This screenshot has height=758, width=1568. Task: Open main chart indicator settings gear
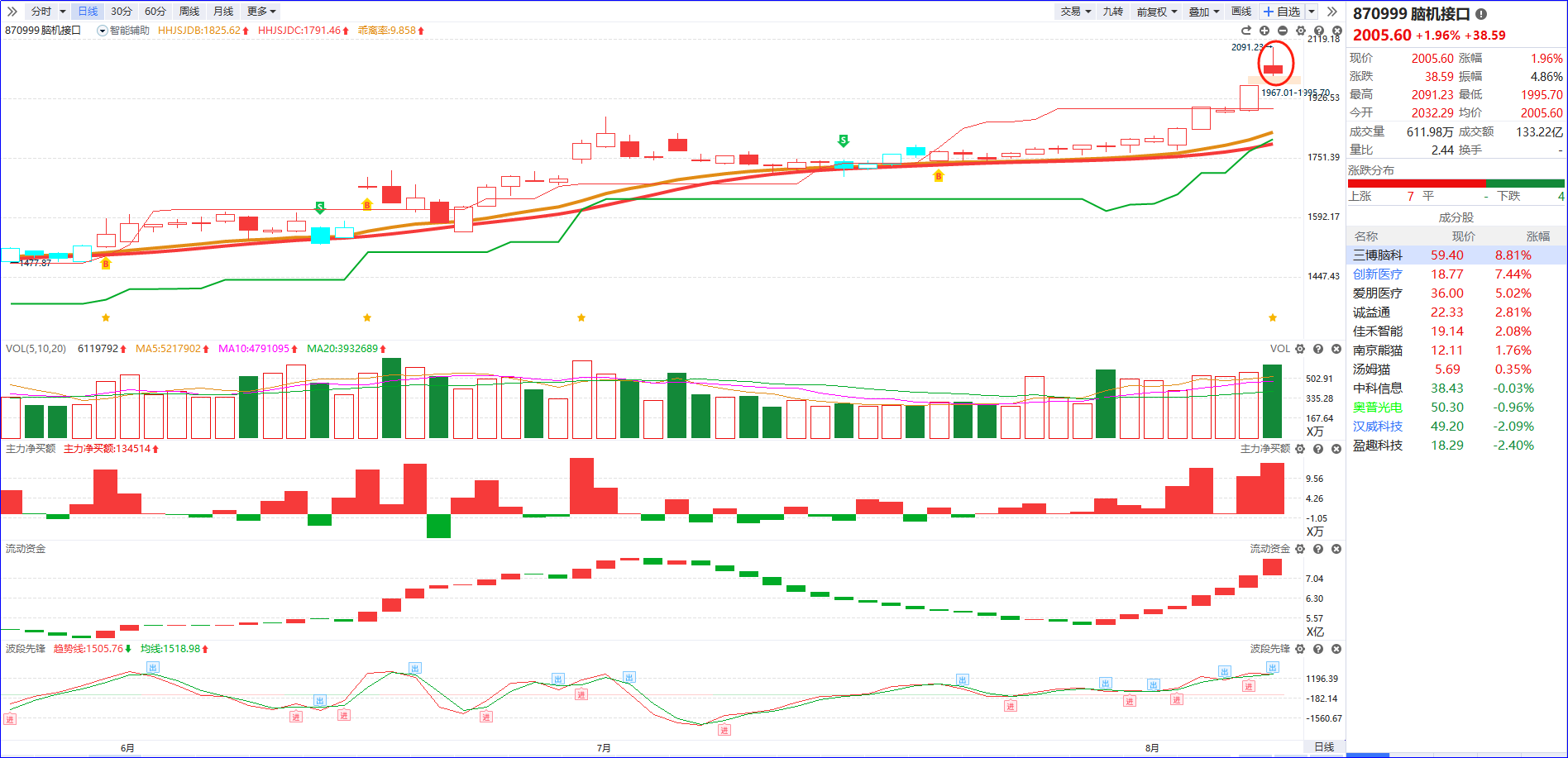pos(1301,31)
